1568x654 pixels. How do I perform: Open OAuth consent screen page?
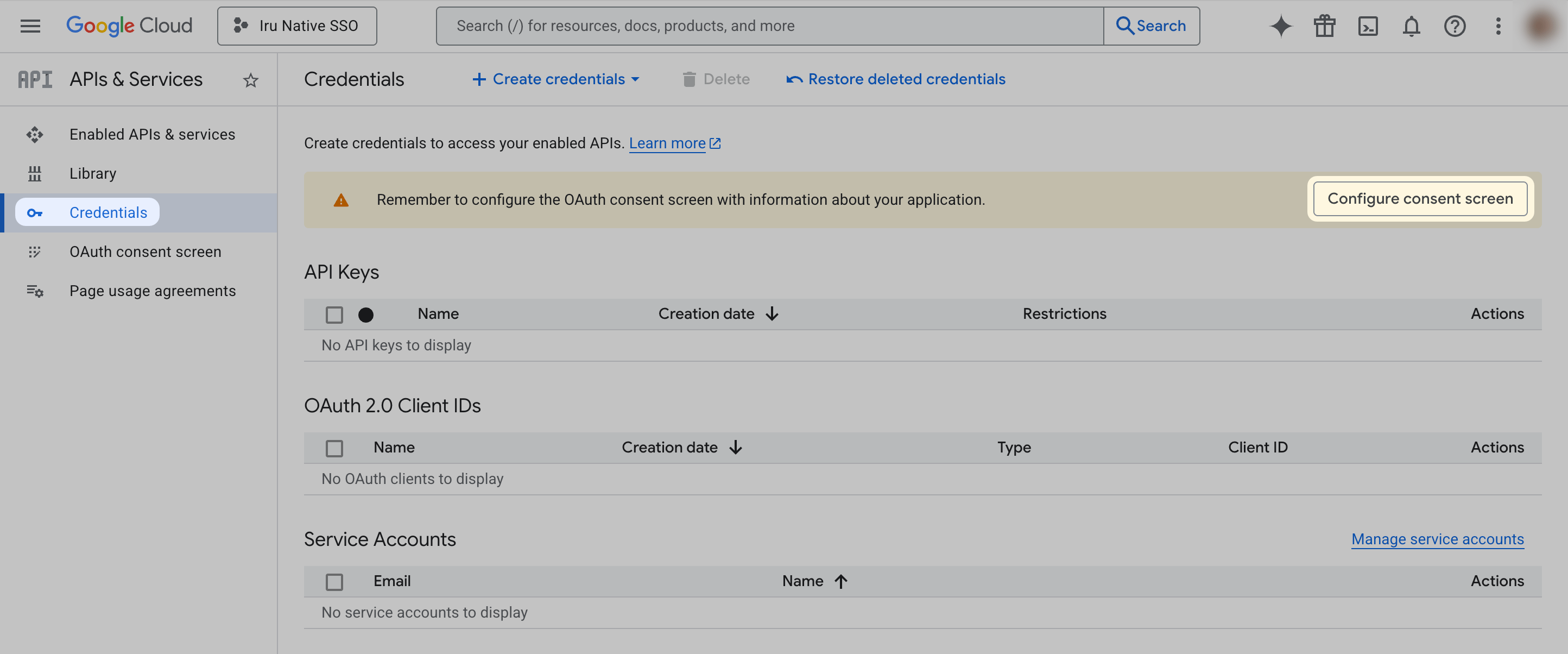click(x=145, y=251)
